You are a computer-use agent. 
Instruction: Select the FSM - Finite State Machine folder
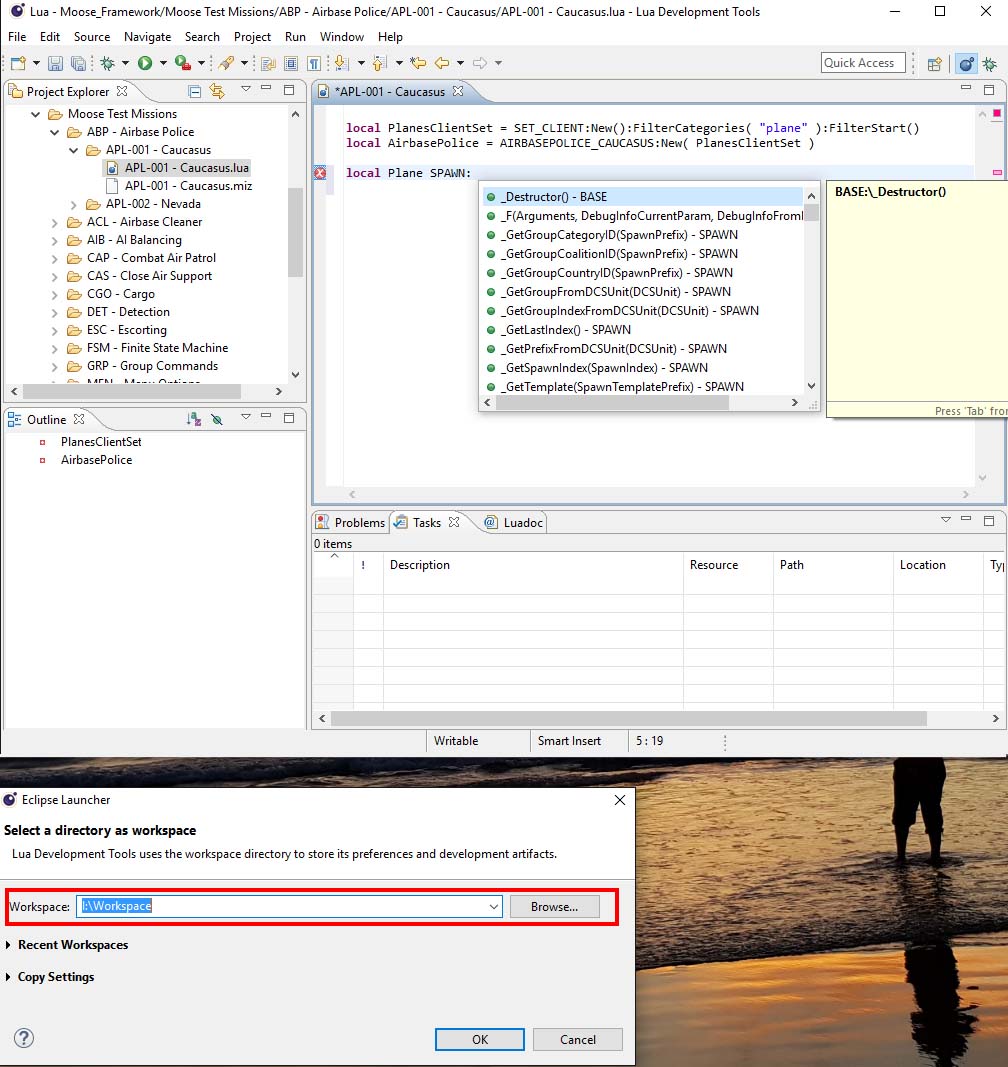(x=157, y=348)
